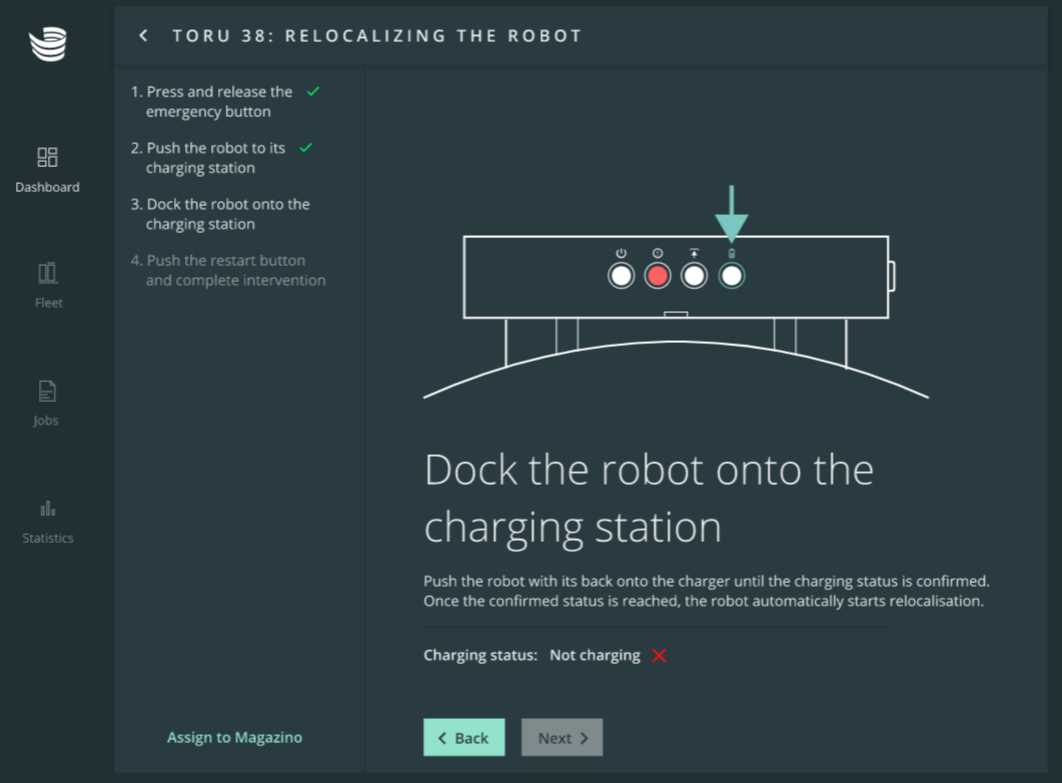Screen dimensions: 1062x783
Task: Click the power button on the robot diagram
Action: click(621, 275)
